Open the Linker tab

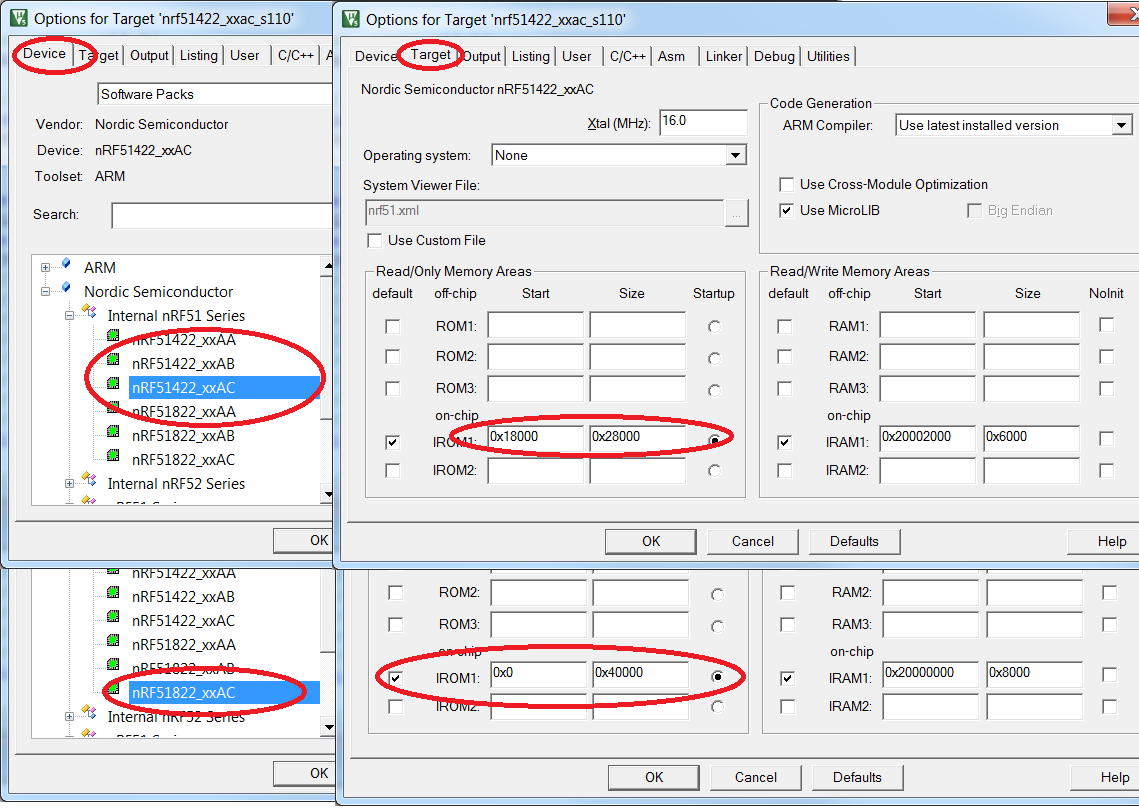pos(723,56)
